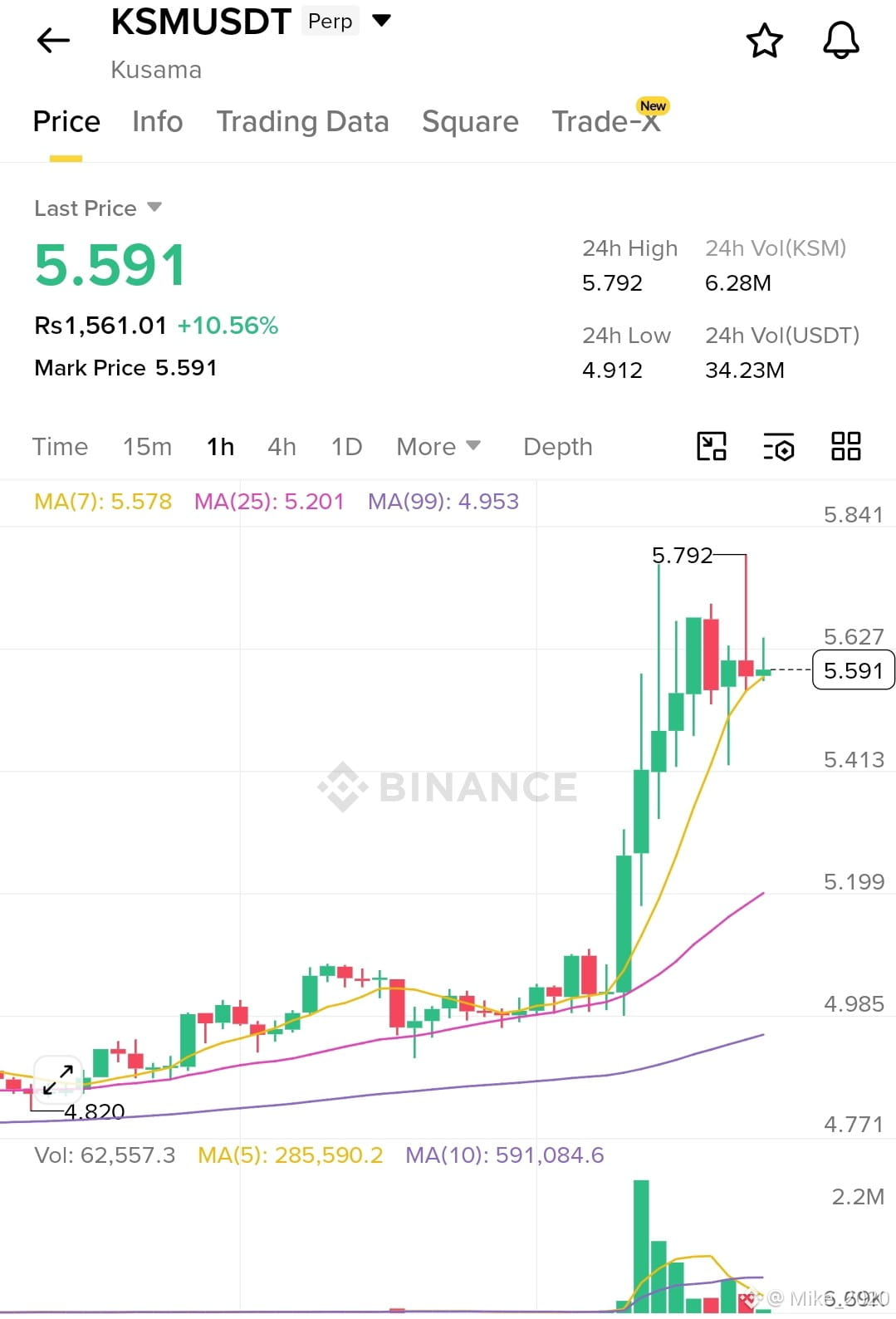Open chart indicator settings icon
The image size is (896, 1319).
[x=779, y=447]
